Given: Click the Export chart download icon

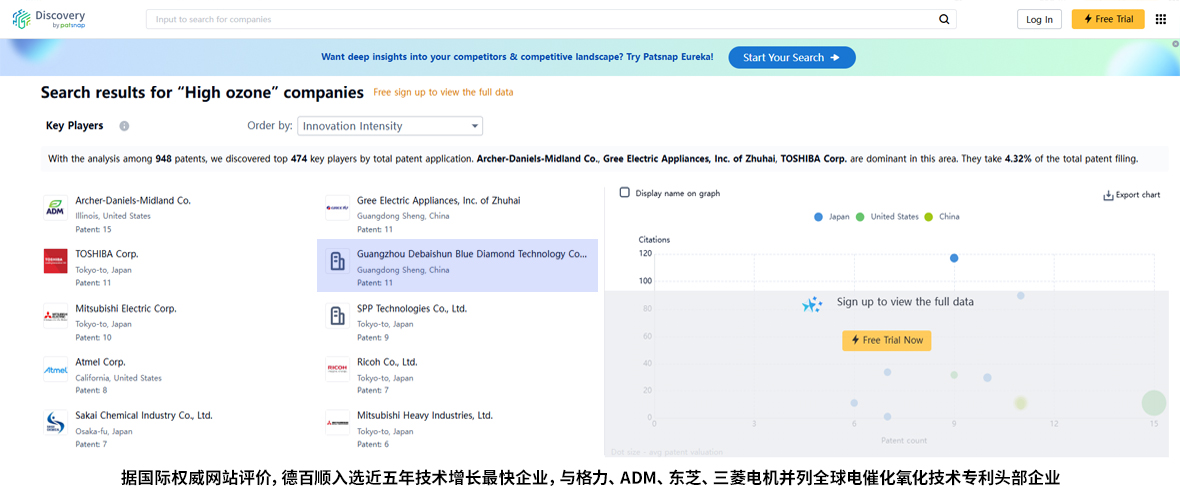Looking at the screenshot, I should [x=1108, y=195].
